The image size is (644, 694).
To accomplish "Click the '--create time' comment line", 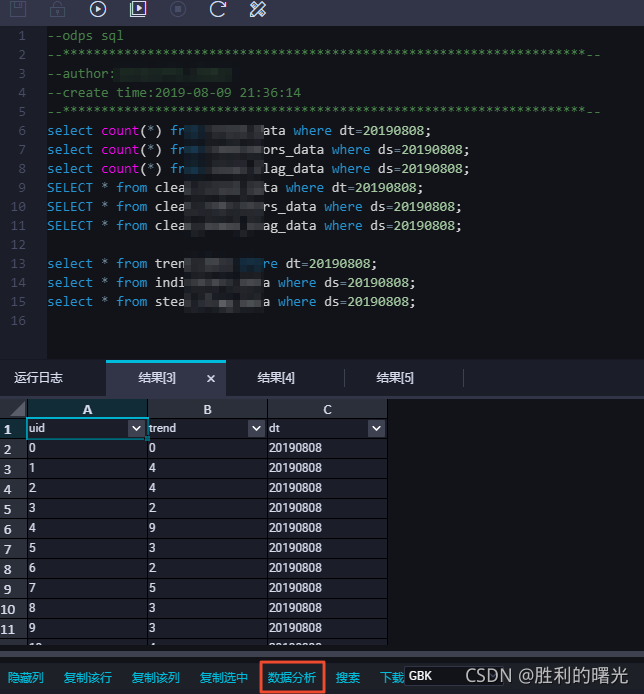I will pos(174,93).
